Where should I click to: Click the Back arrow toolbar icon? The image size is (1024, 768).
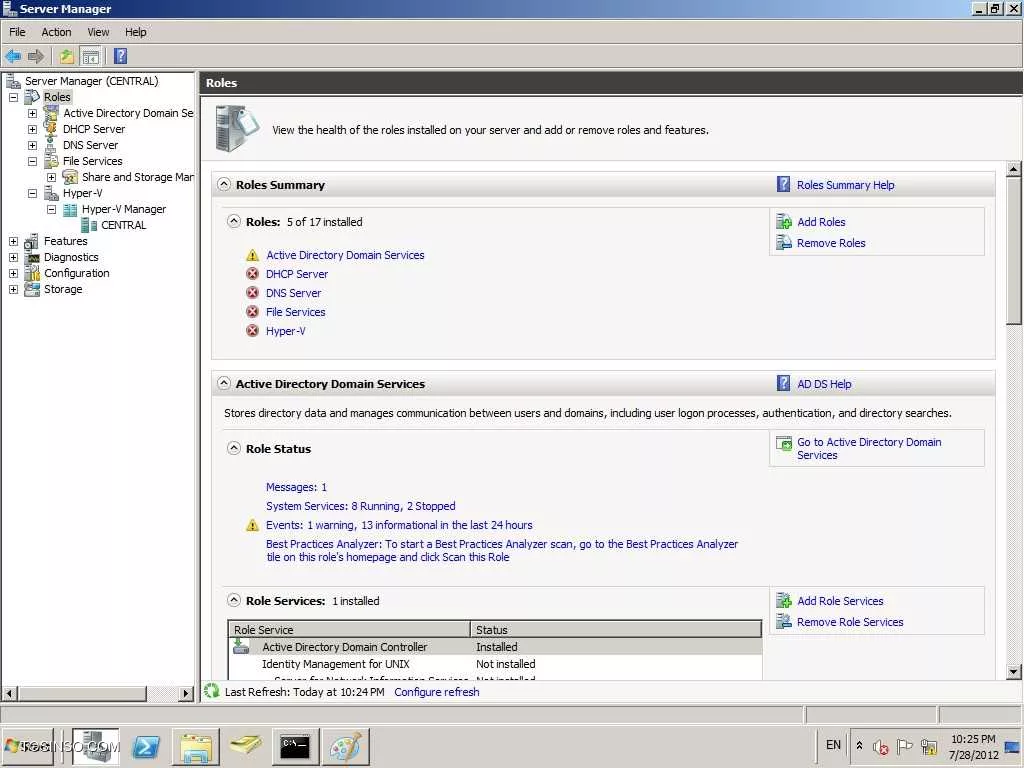pos(13,56)
